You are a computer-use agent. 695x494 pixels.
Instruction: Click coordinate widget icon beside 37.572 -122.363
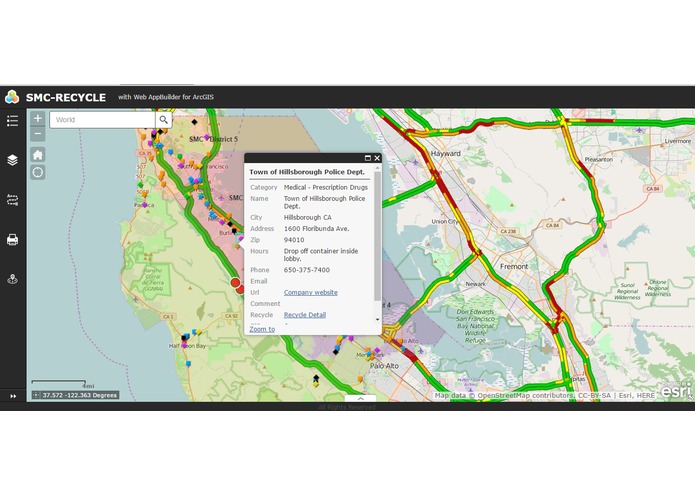coord(36,395)
